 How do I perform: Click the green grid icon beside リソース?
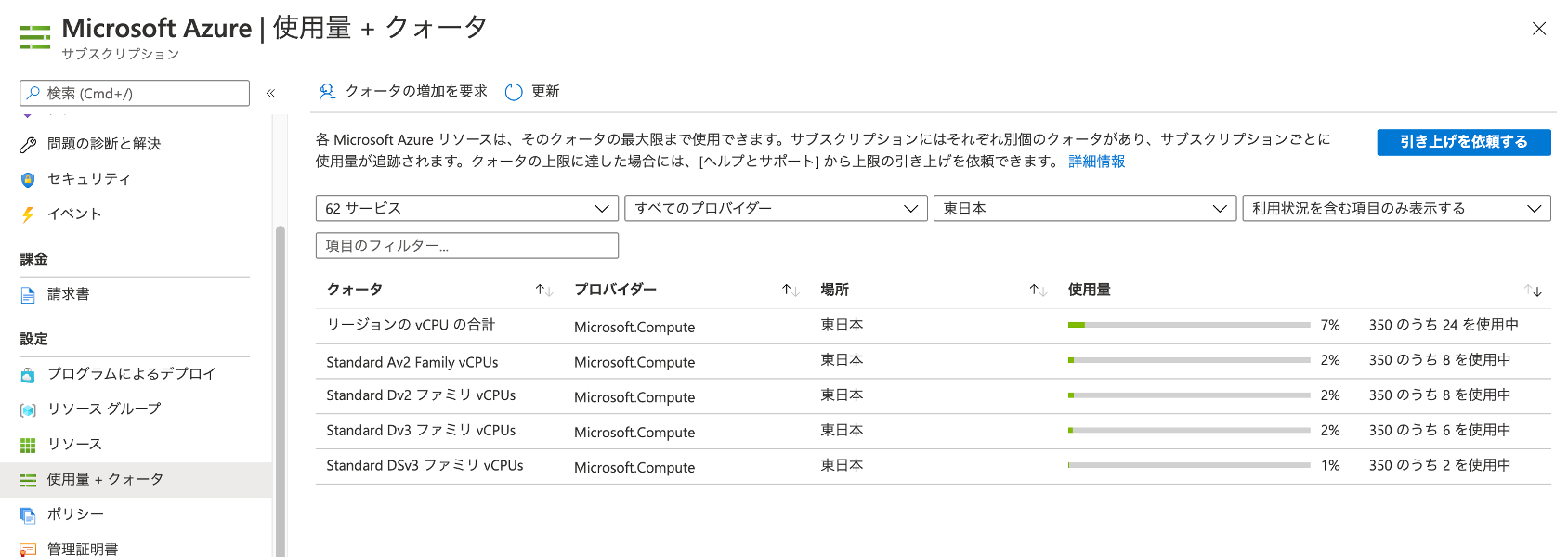(28, 445)
